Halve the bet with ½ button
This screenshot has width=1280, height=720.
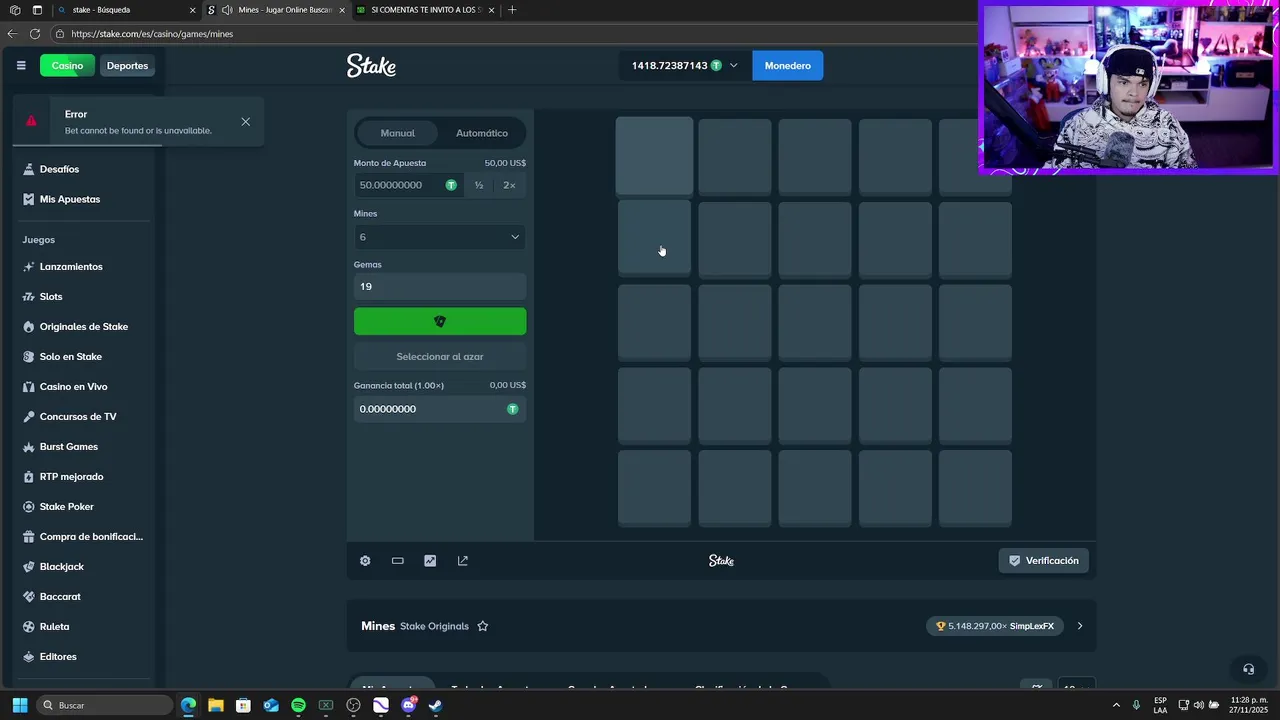coord(479,185)
